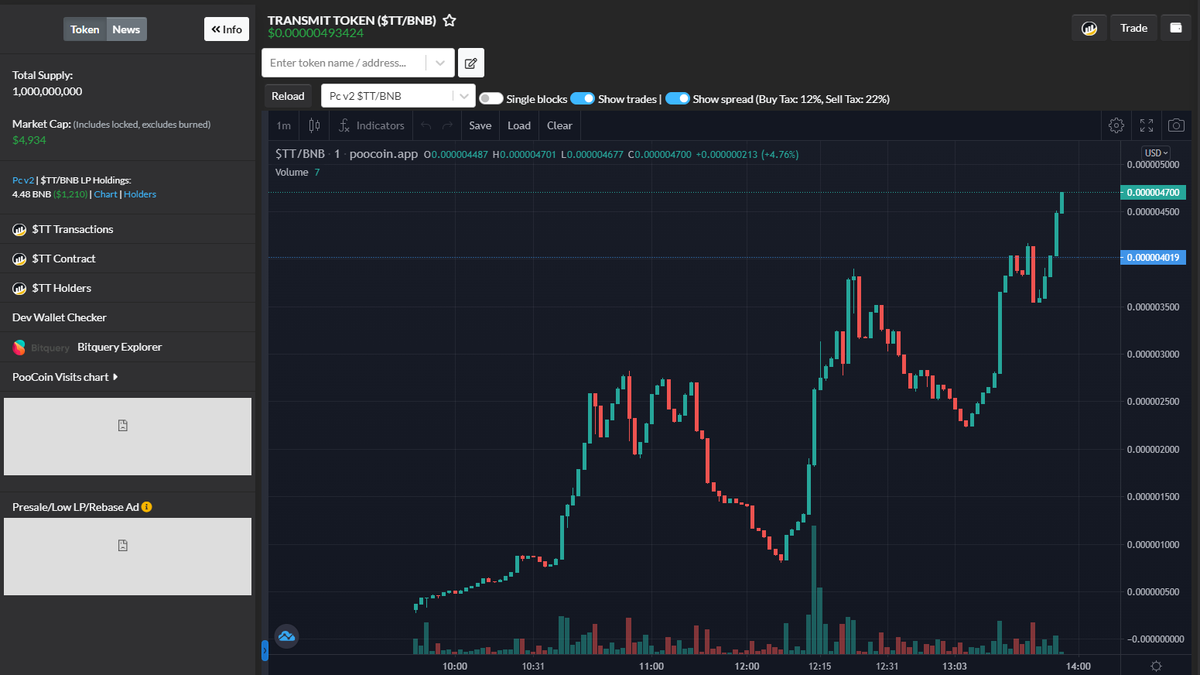Click the Presale/Low LP ad info icon
The height and width of the screenshot is (675, 1200).
point(147,507)
